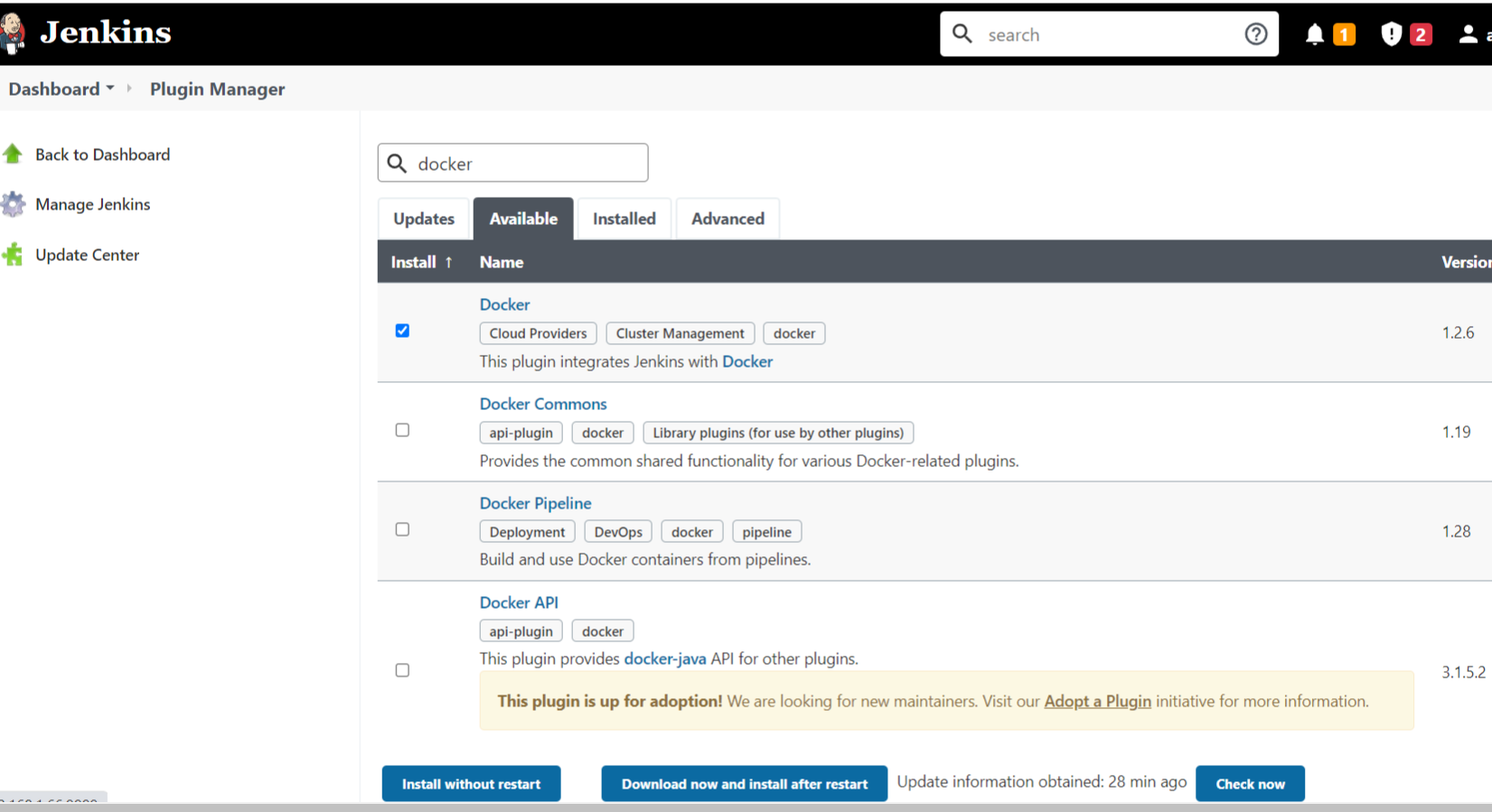The height and width of the screenshot is (812, 1492).
Task: Click the user profile icon
Action: pos(1468,34)
